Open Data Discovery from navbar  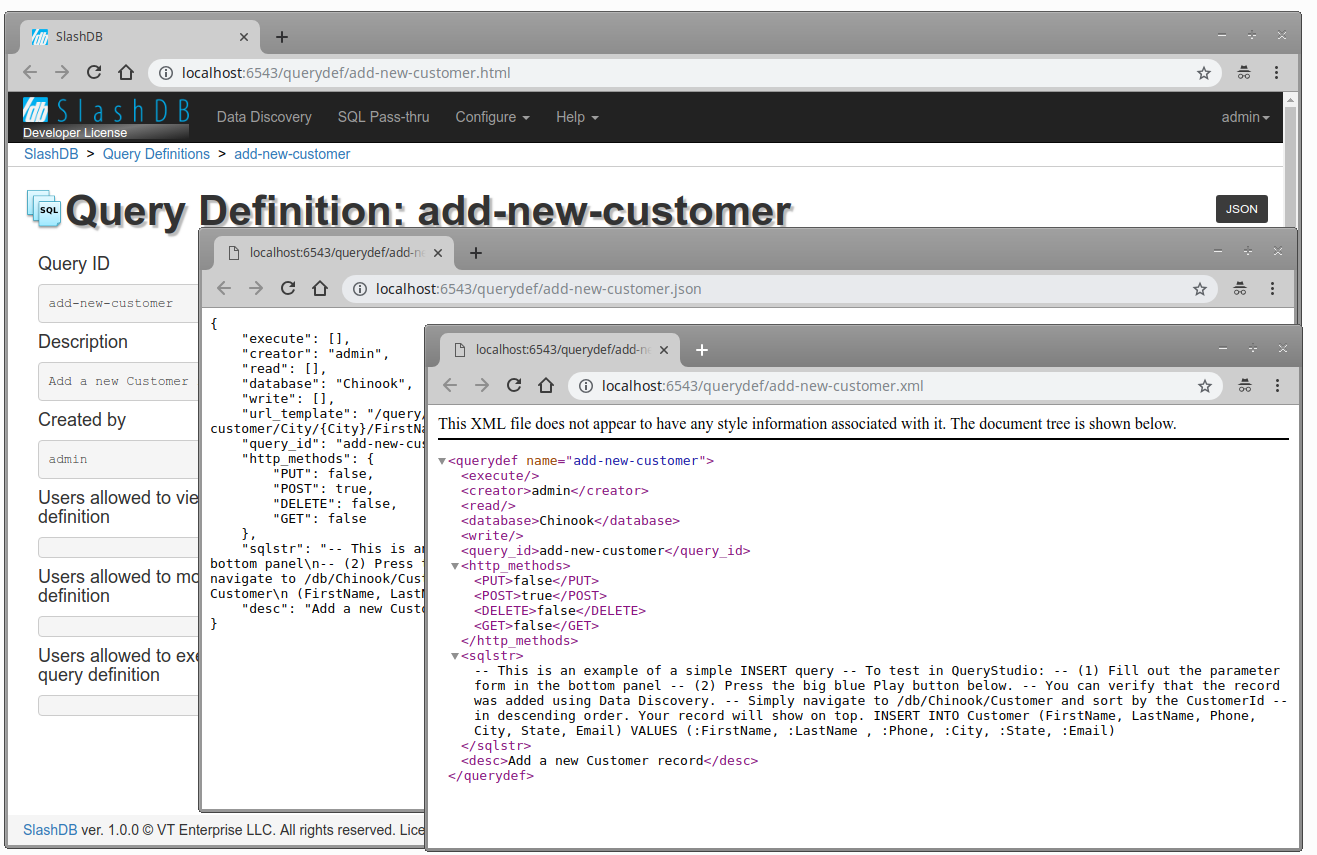pos(264,117)
